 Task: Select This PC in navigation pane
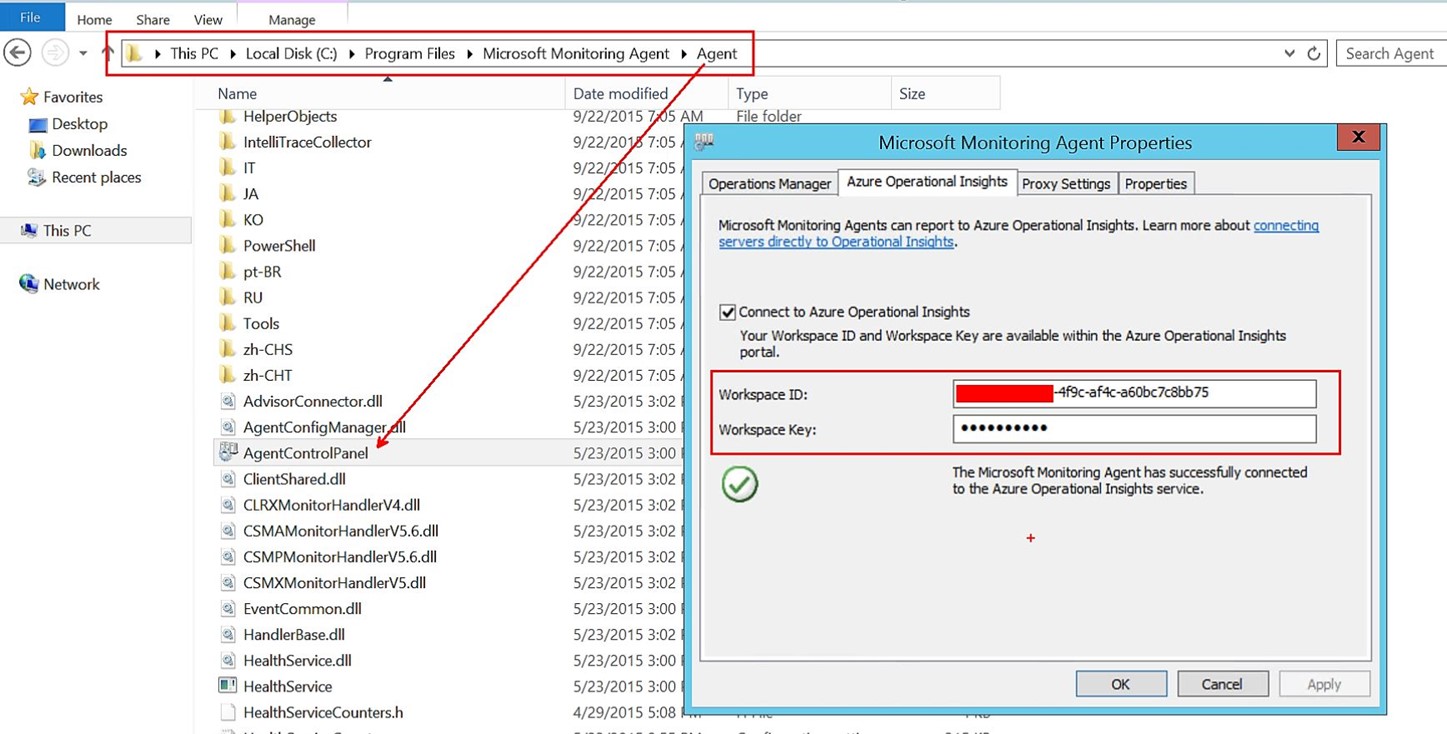pos(67,230)
